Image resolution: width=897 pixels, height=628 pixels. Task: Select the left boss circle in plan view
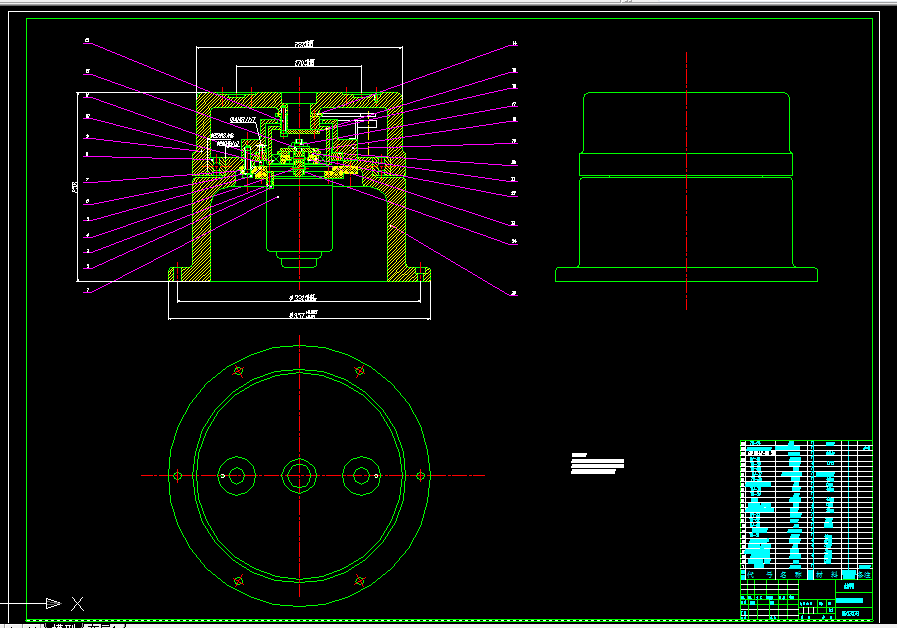point(237,475)
